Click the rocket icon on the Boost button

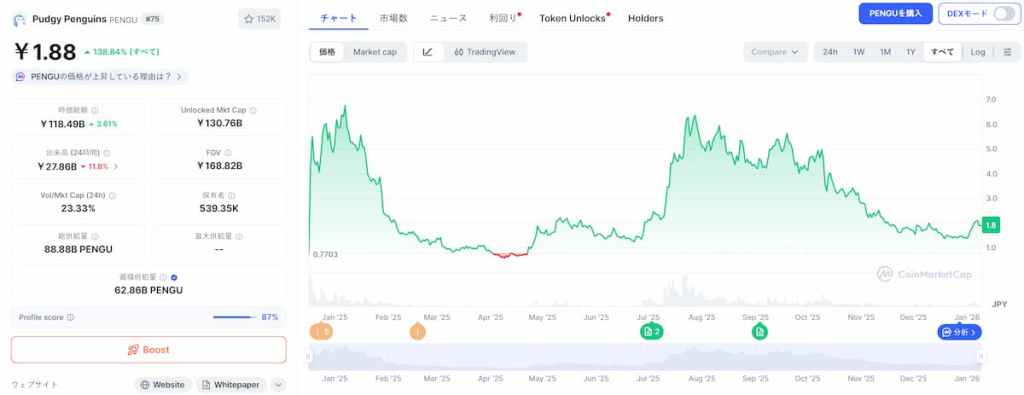pos(133,350)
